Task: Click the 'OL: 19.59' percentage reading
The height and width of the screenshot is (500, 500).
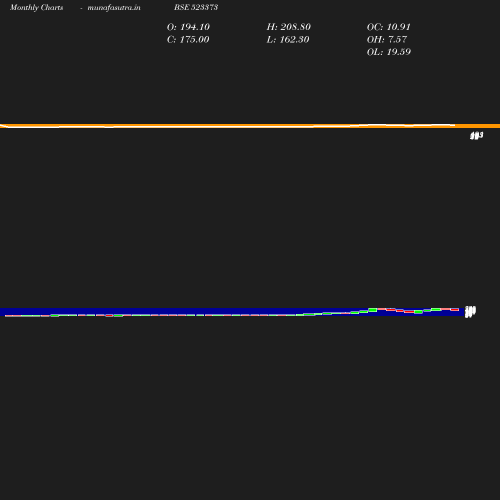Action: 389,52
